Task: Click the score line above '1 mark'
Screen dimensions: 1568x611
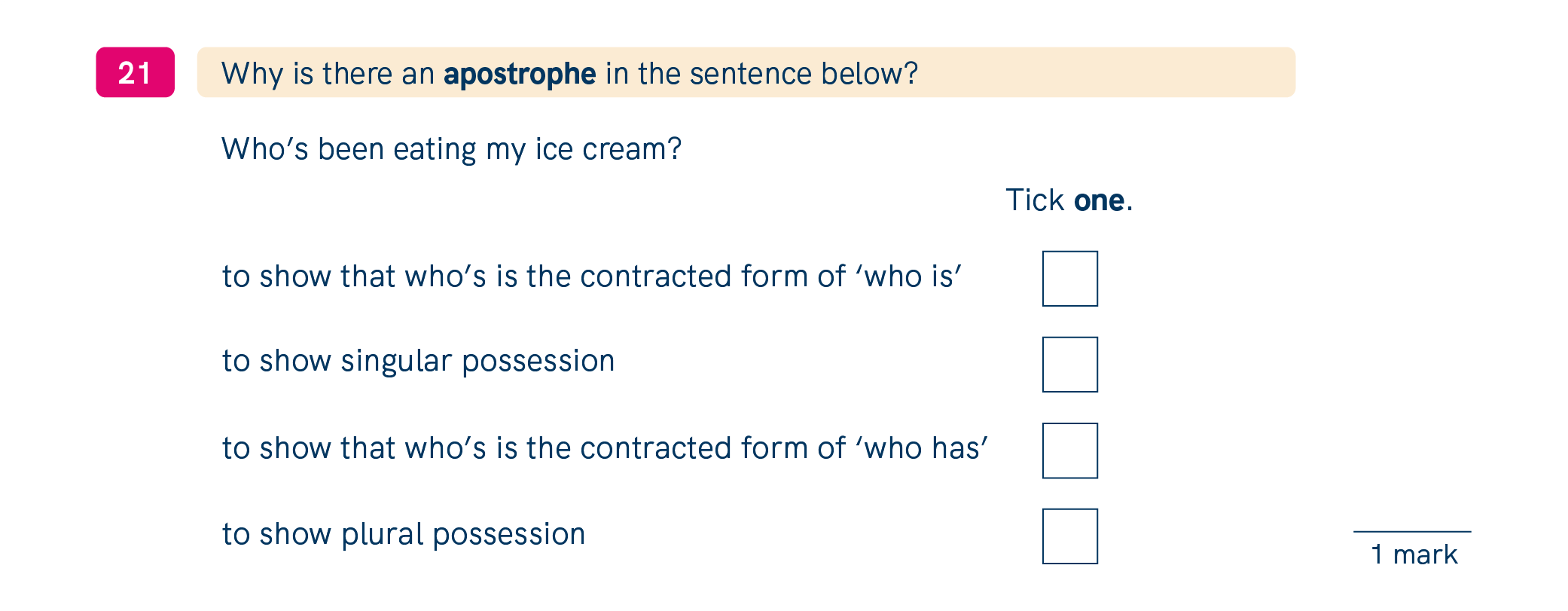Action: pyautogui.click(x=1412, y=531)
